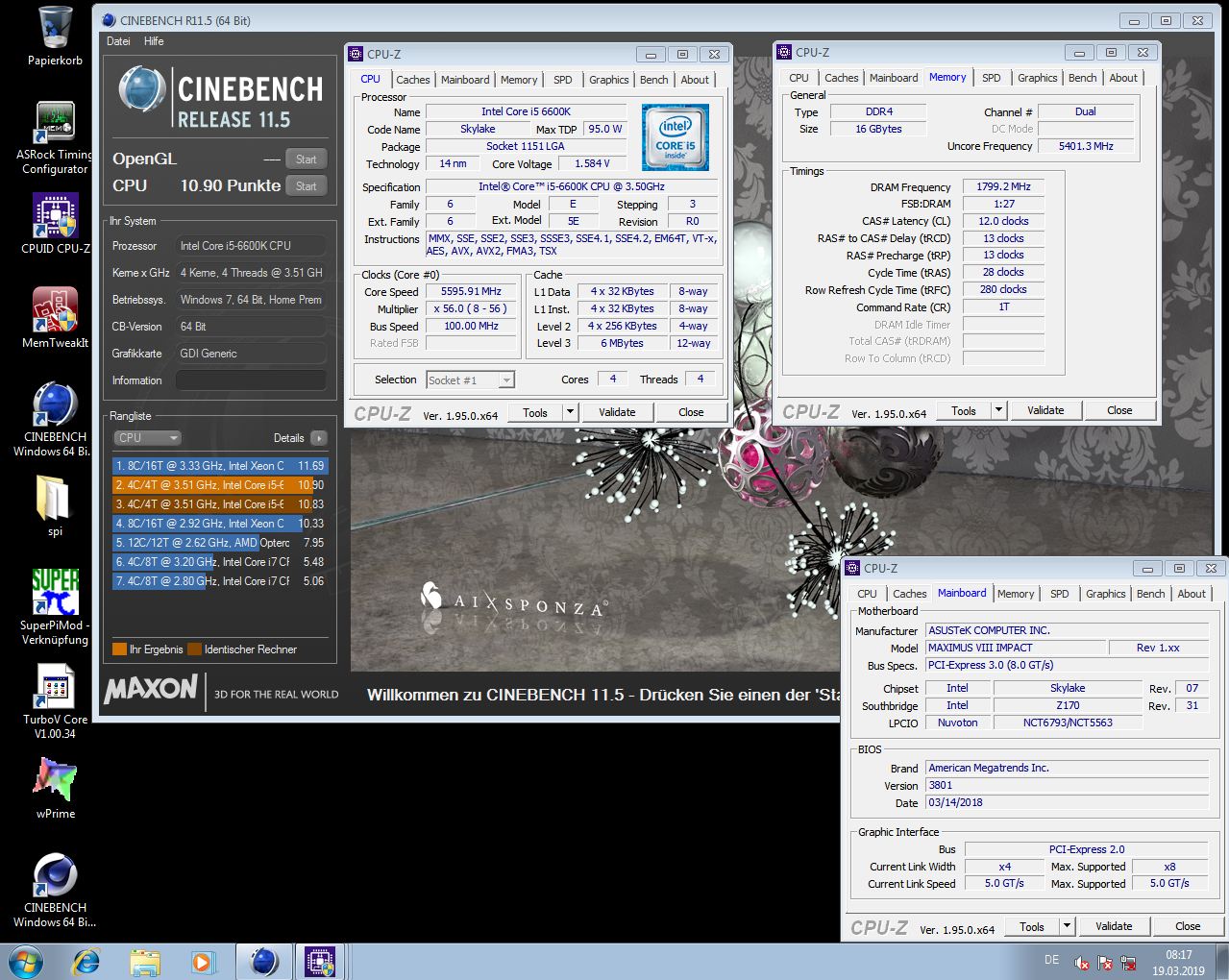Click Validate in CPU-Z Memory window
This screenshot has width=1229, height=980.
pyautogui.click(x=1045, y=410)
